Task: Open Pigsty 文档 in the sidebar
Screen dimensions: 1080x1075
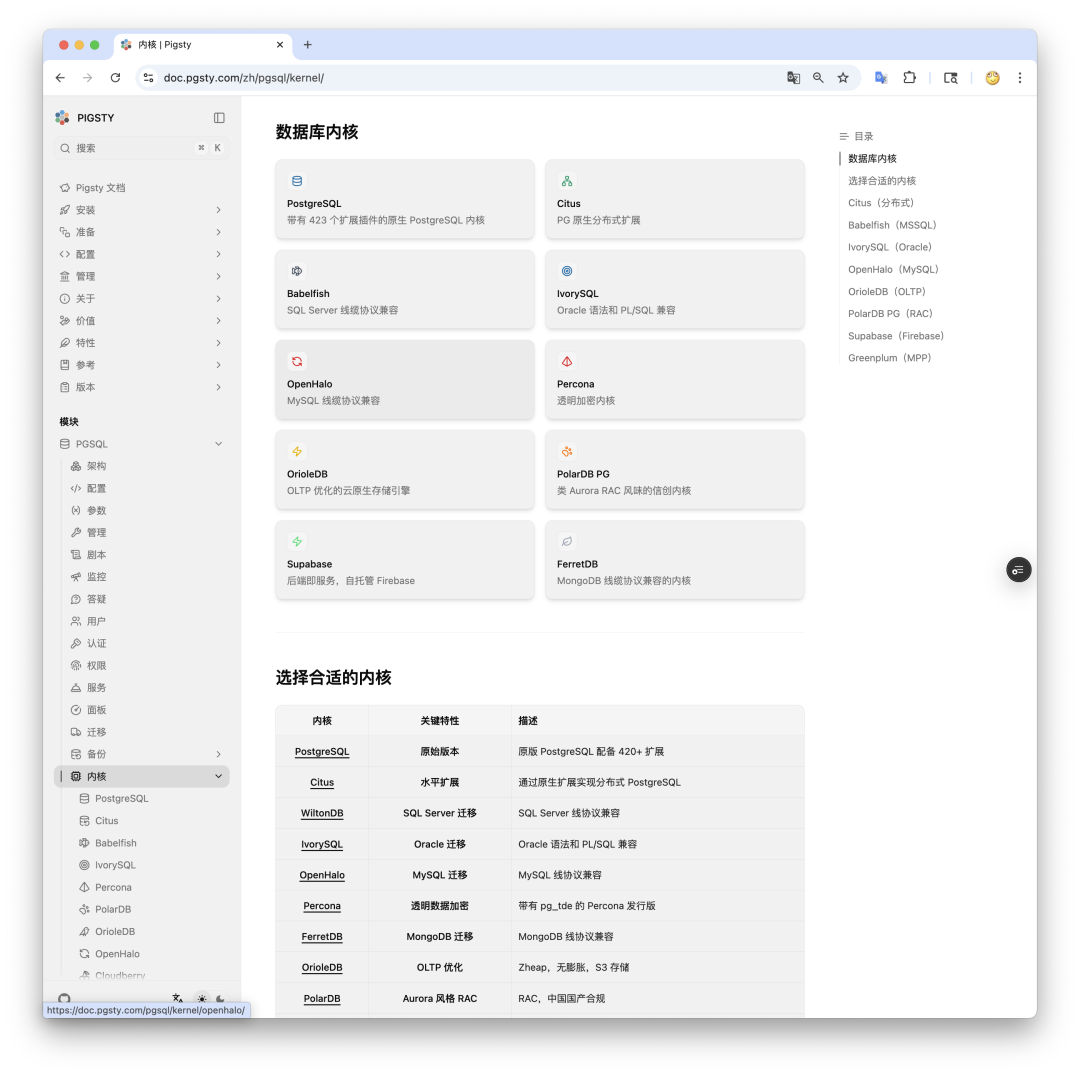Action: tap(101, 188)
